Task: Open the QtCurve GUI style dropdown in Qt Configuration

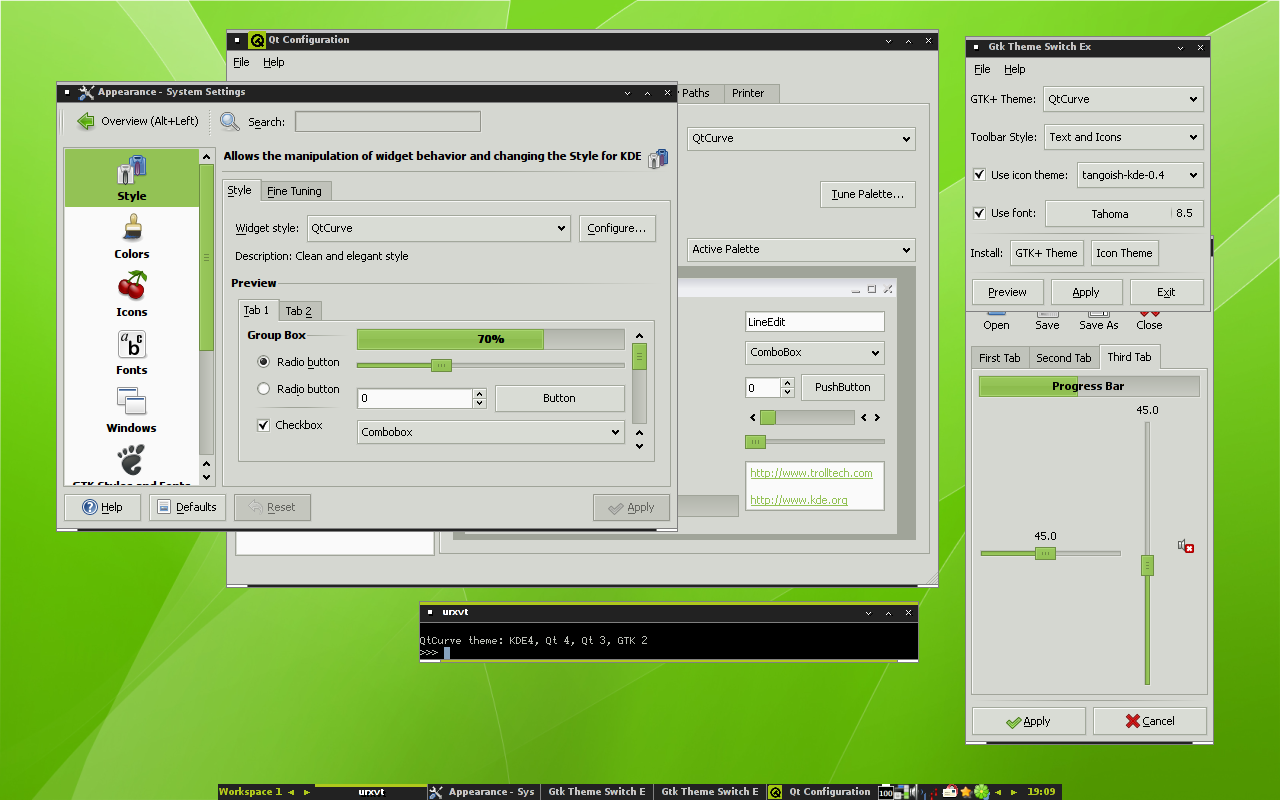Action: coord(801,139)
